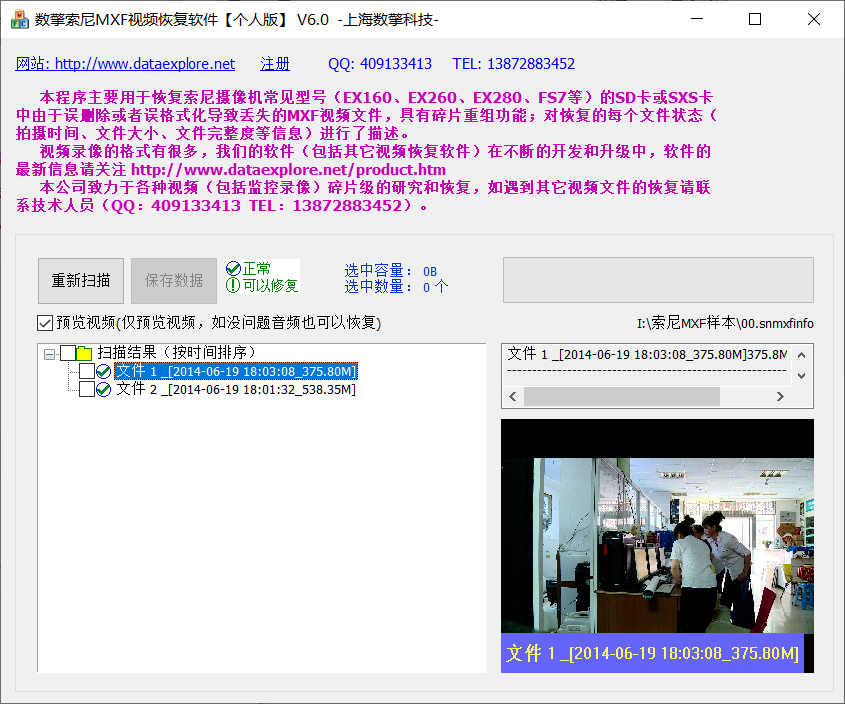Image resolution: width=845 pixels, height=704 pixels.
Task: Click the 注册 register link
Action: point(275,64)
